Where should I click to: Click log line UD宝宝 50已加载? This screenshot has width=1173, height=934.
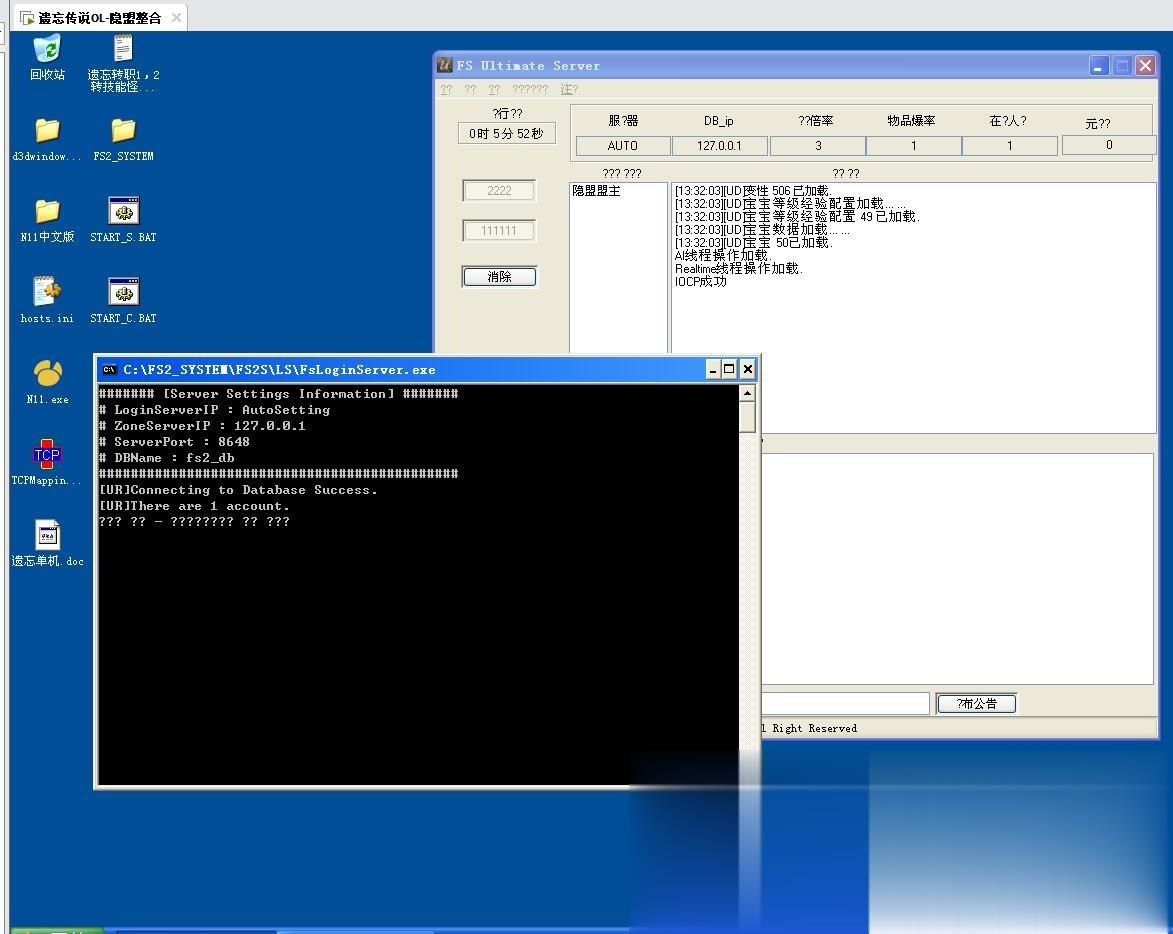[x=753, y=242]
